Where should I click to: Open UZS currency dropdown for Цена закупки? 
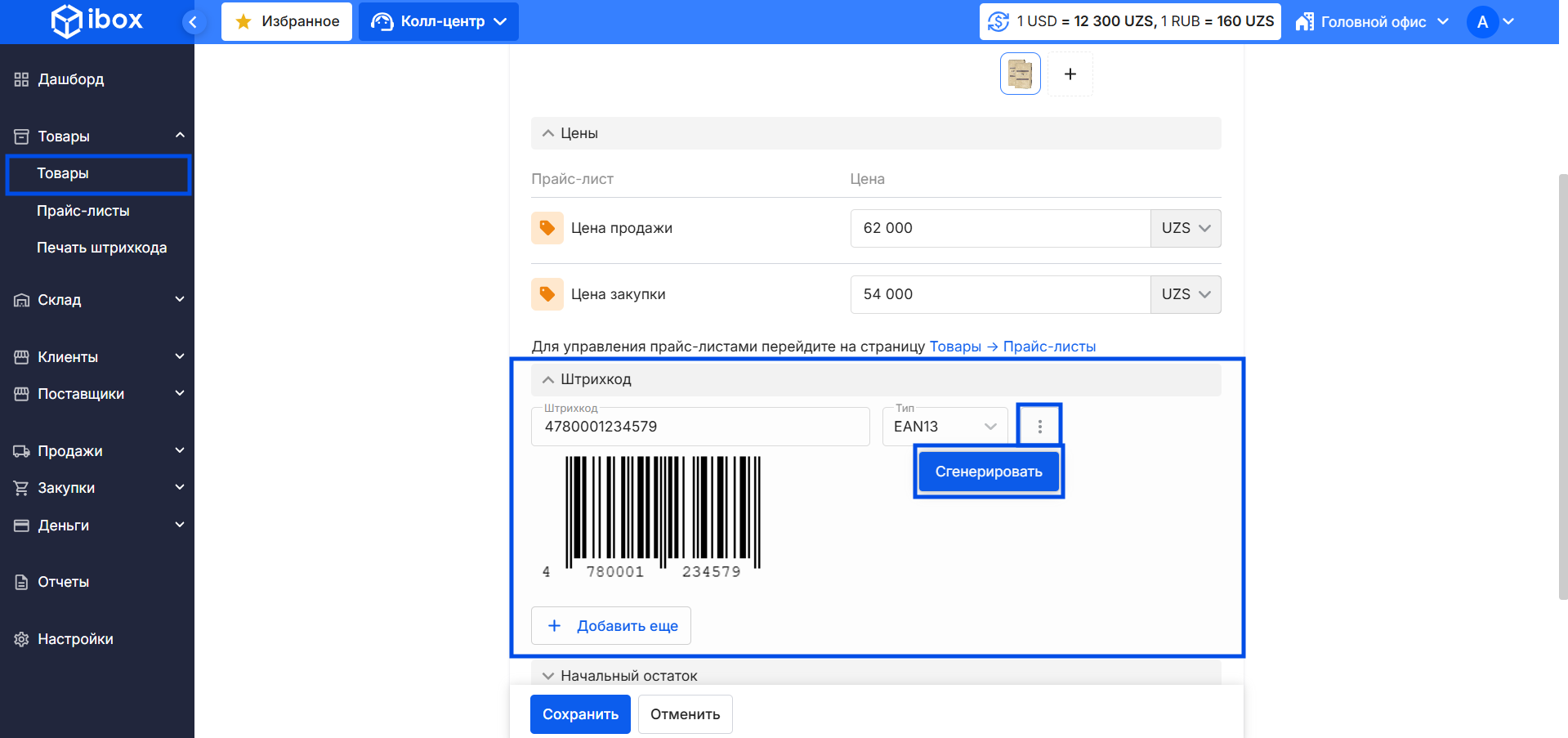click(x=1186, y=294)
